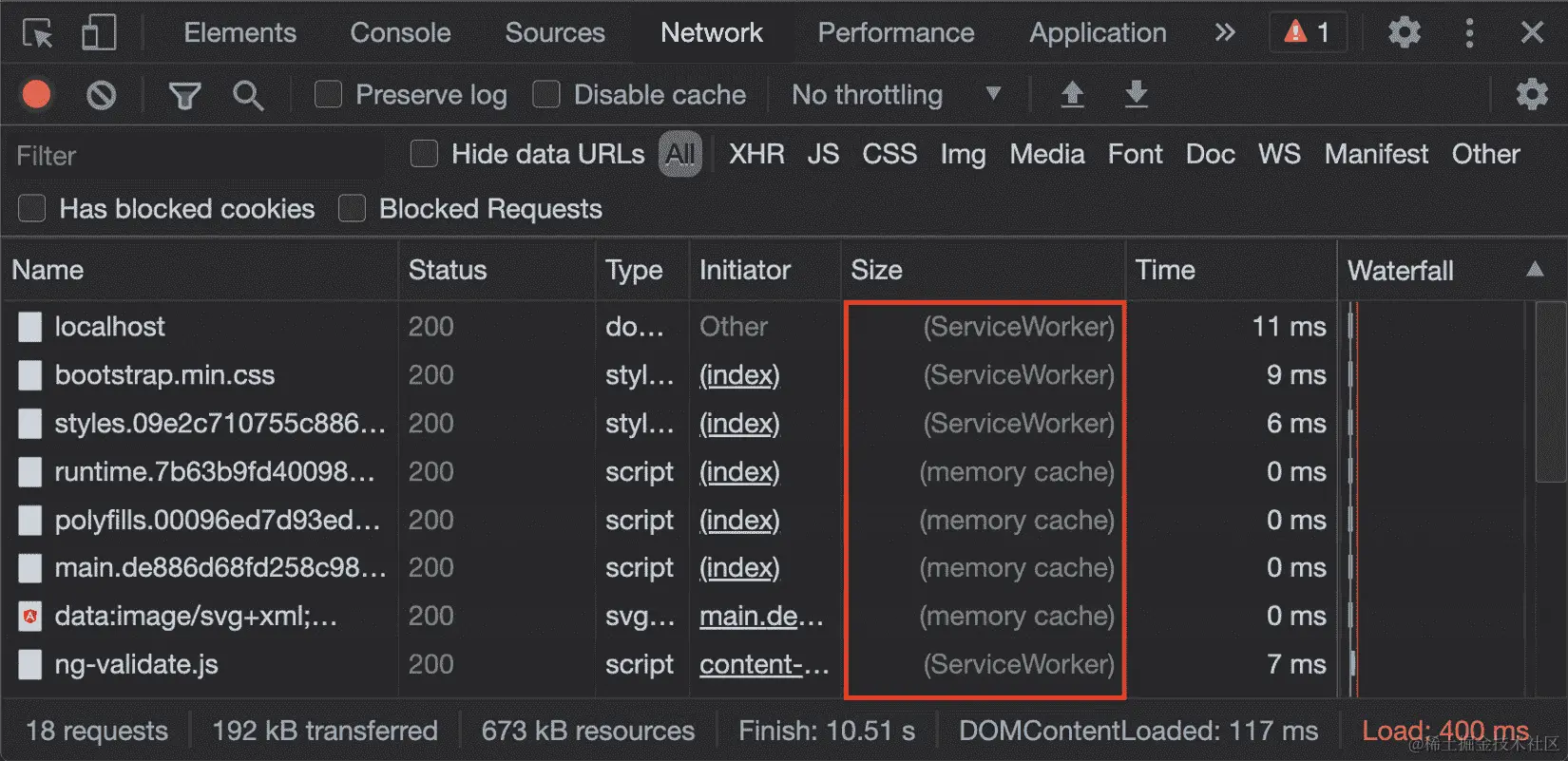
Task: Close the DevTools panel
Action: [x=1532, y=32]
